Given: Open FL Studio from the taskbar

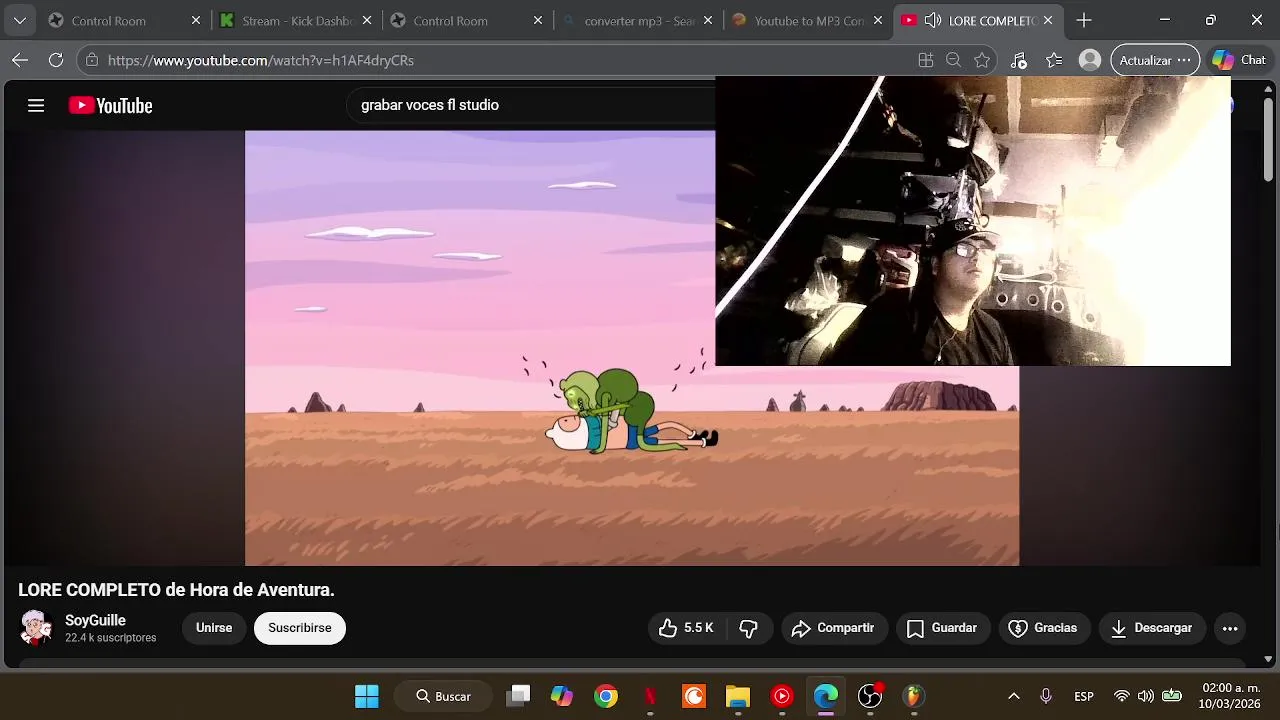Looking at the screenshot, I should click(914, 696).
